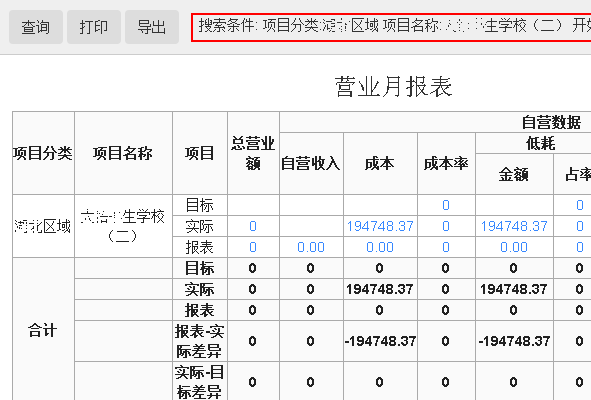591x400 pixels.
Task: Select the 营业月报表 report title
Action: (x=393, y=87)
